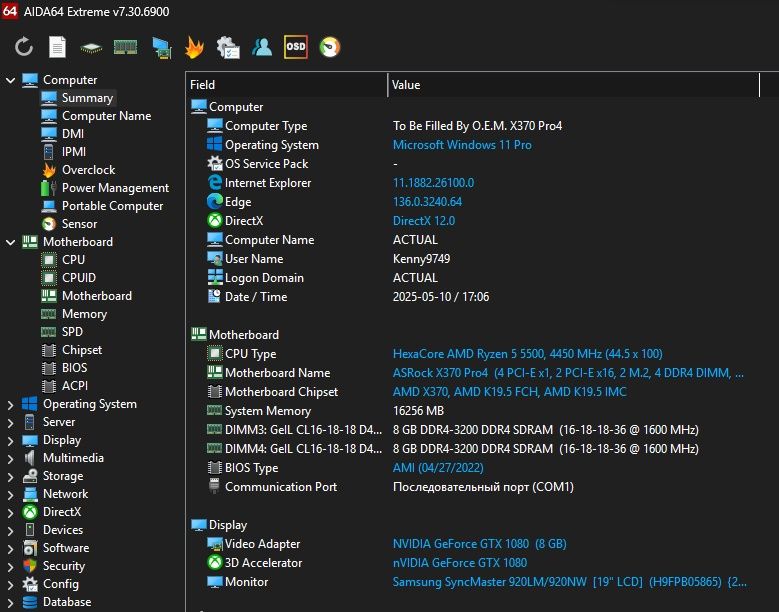Screen dimensions: 779x612
Task: Expand the Multimedia node
Action: coord(10,459)
